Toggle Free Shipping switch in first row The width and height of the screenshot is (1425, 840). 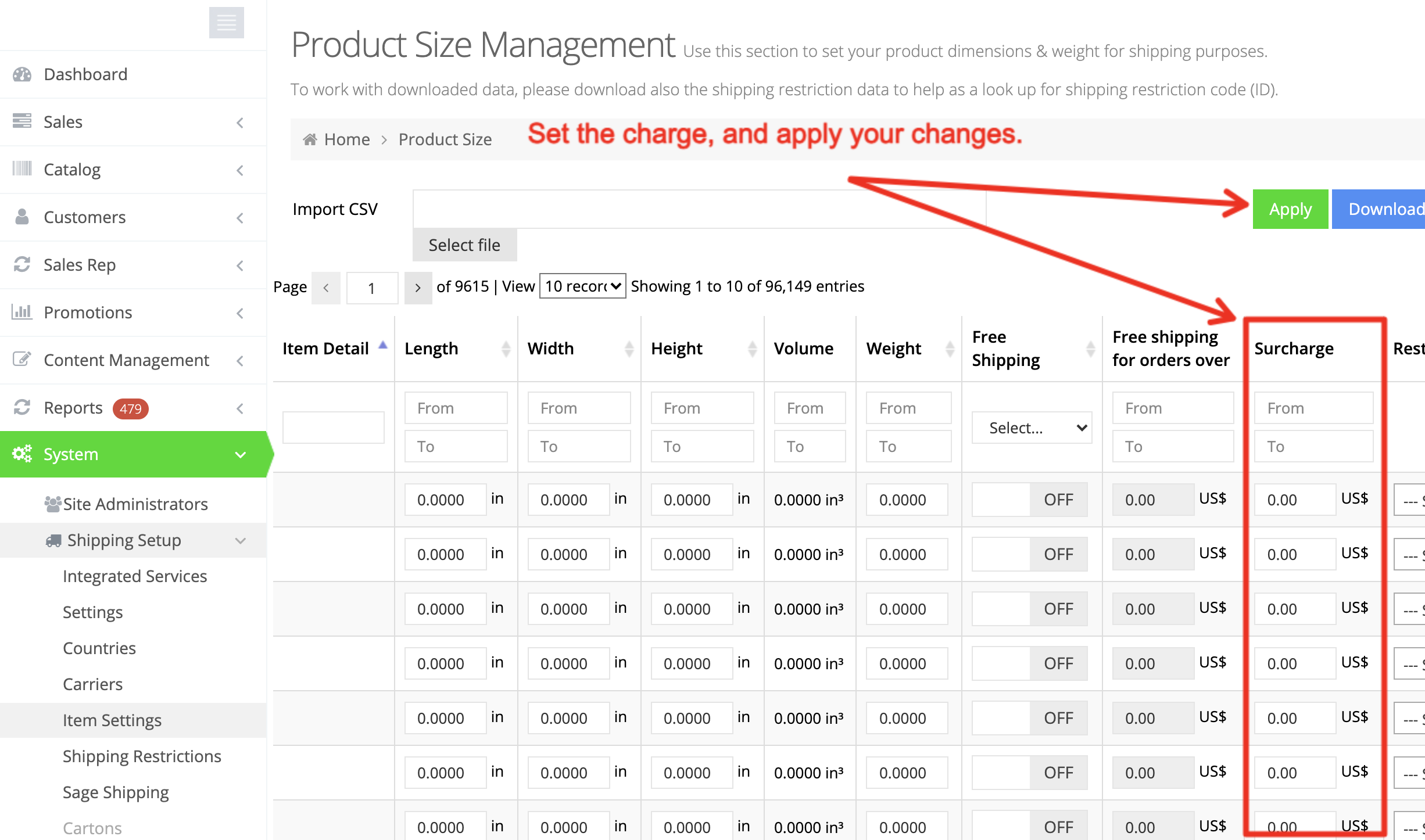tap(1029, 500)
